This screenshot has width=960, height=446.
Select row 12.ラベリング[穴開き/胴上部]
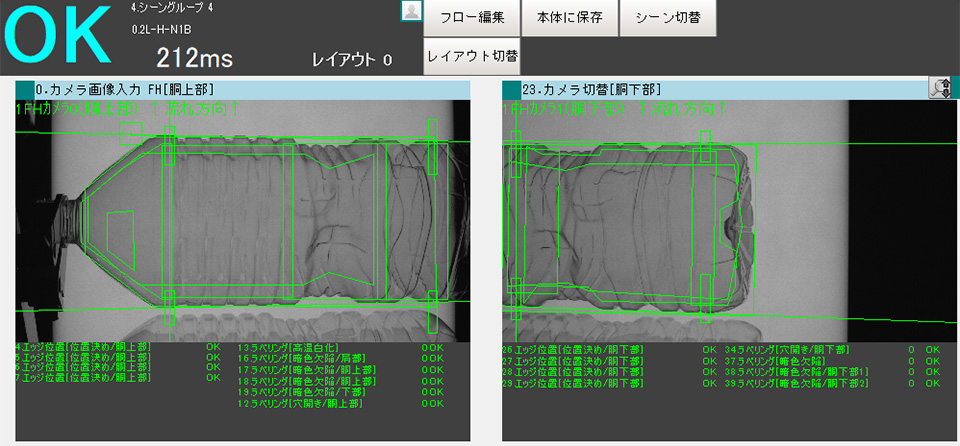tap(301, 403)
